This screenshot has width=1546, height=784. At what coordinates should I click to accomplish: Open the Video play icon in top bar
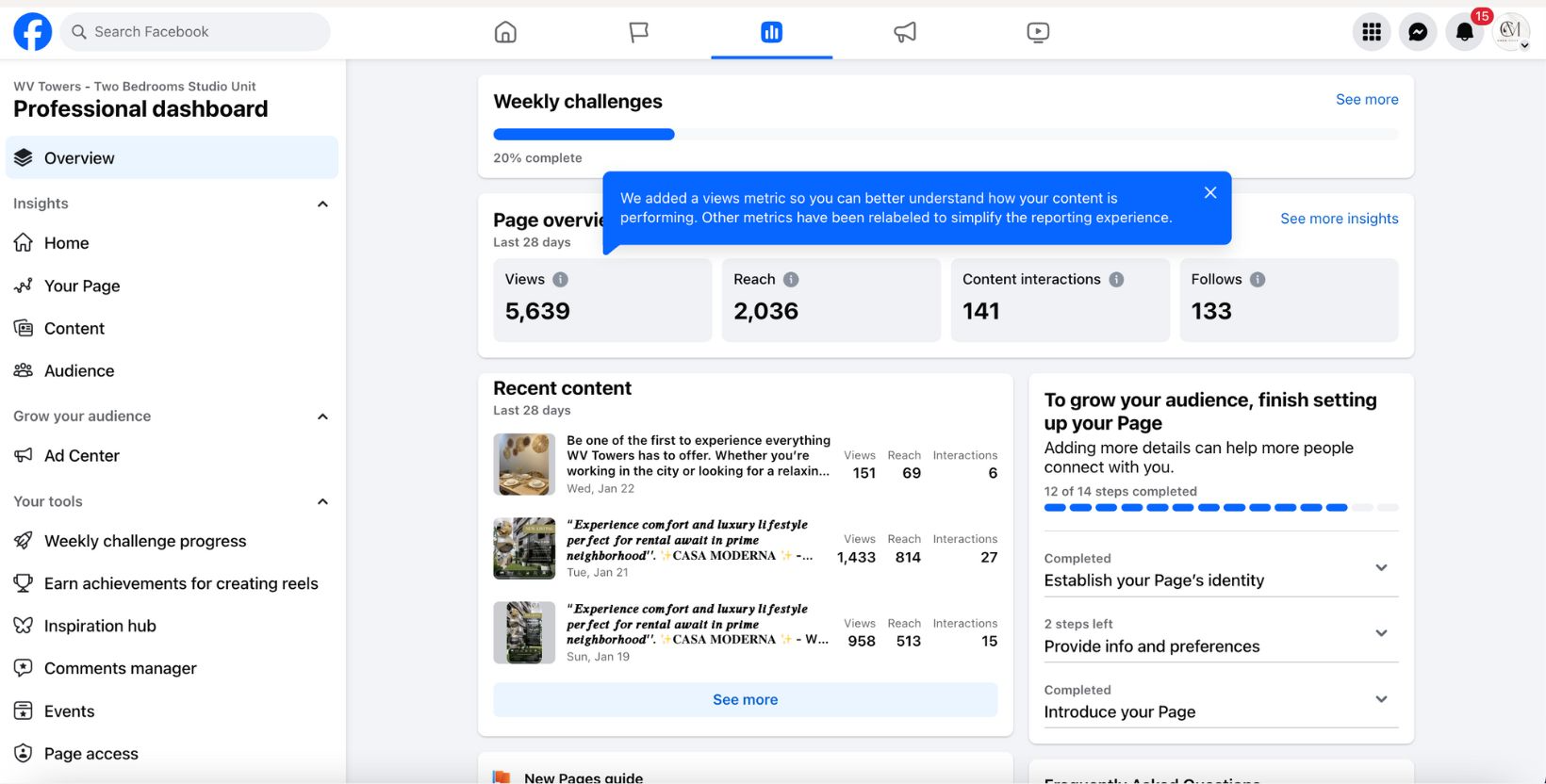pyautogui.click(x=1038, y=32)
